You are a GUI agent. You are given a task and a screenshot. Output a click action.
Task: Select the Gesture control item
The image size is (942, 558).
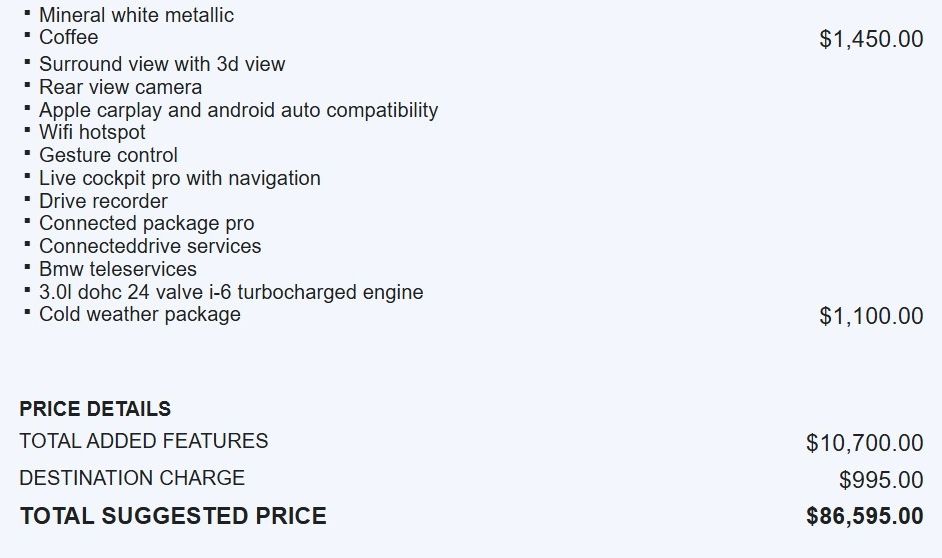108,155
